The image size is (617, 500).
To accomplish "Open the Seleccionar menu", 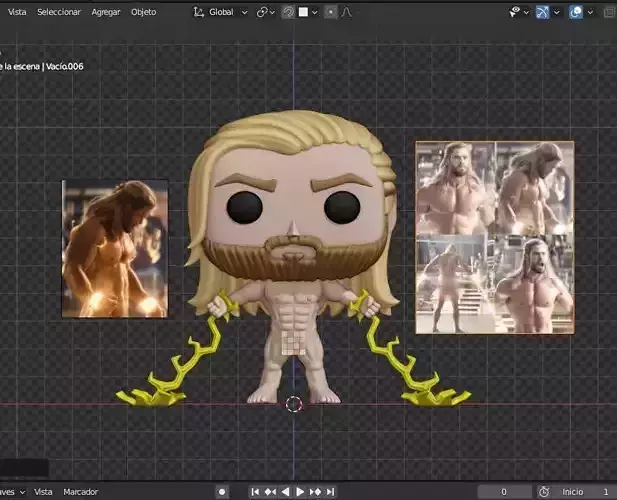I will (59, 12).
